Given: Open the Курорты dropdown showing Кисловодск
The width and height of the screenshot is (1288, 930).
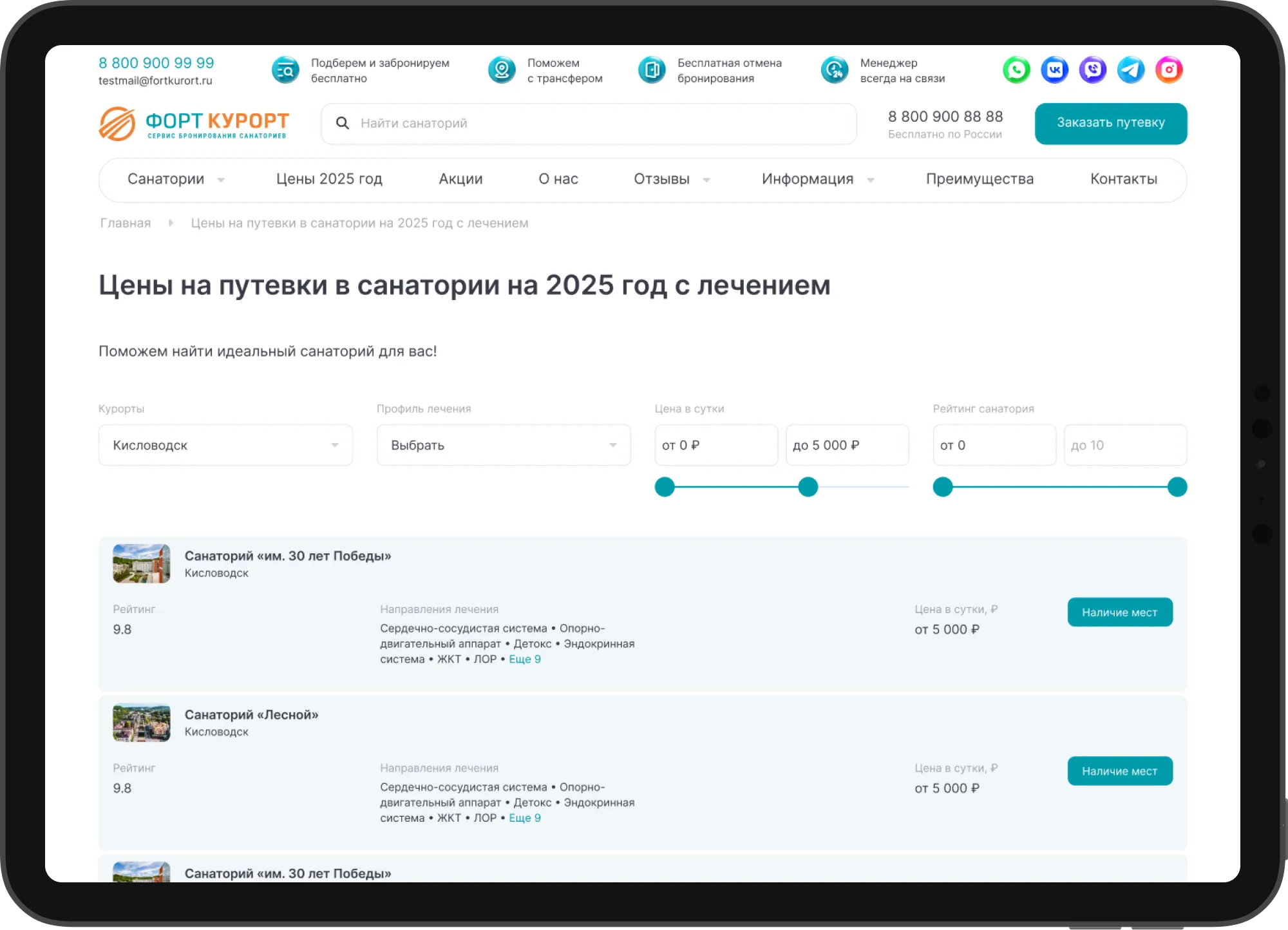Looking at the screenshot, I should pos(225,445).
